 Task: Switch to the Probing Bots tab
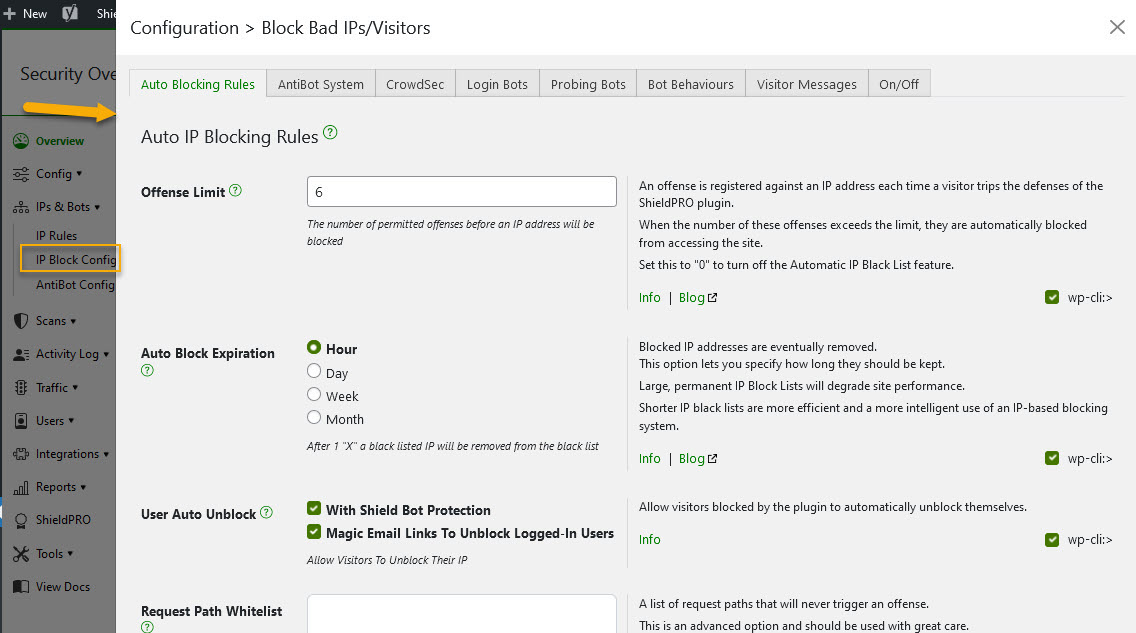[588, 84]
